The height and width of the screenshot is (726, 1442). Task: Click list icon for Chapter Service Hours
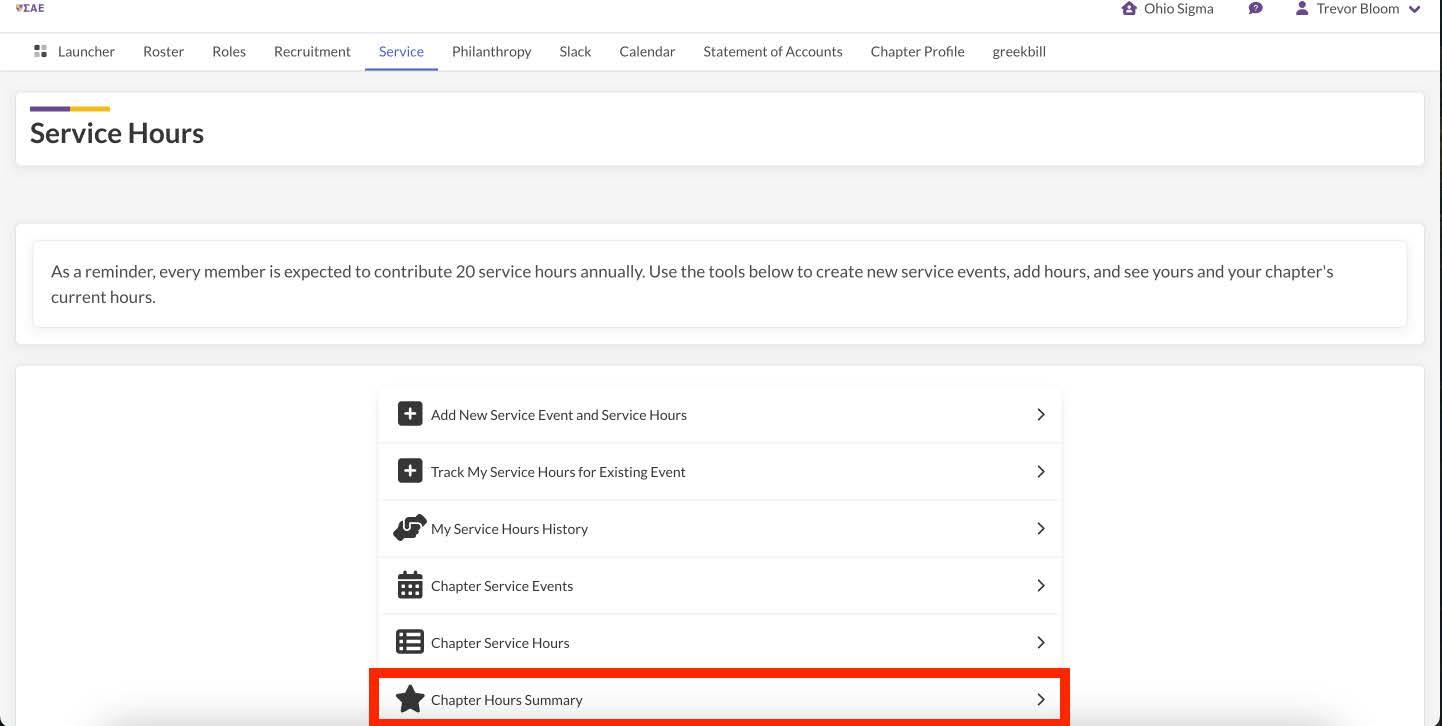point(410,642)
